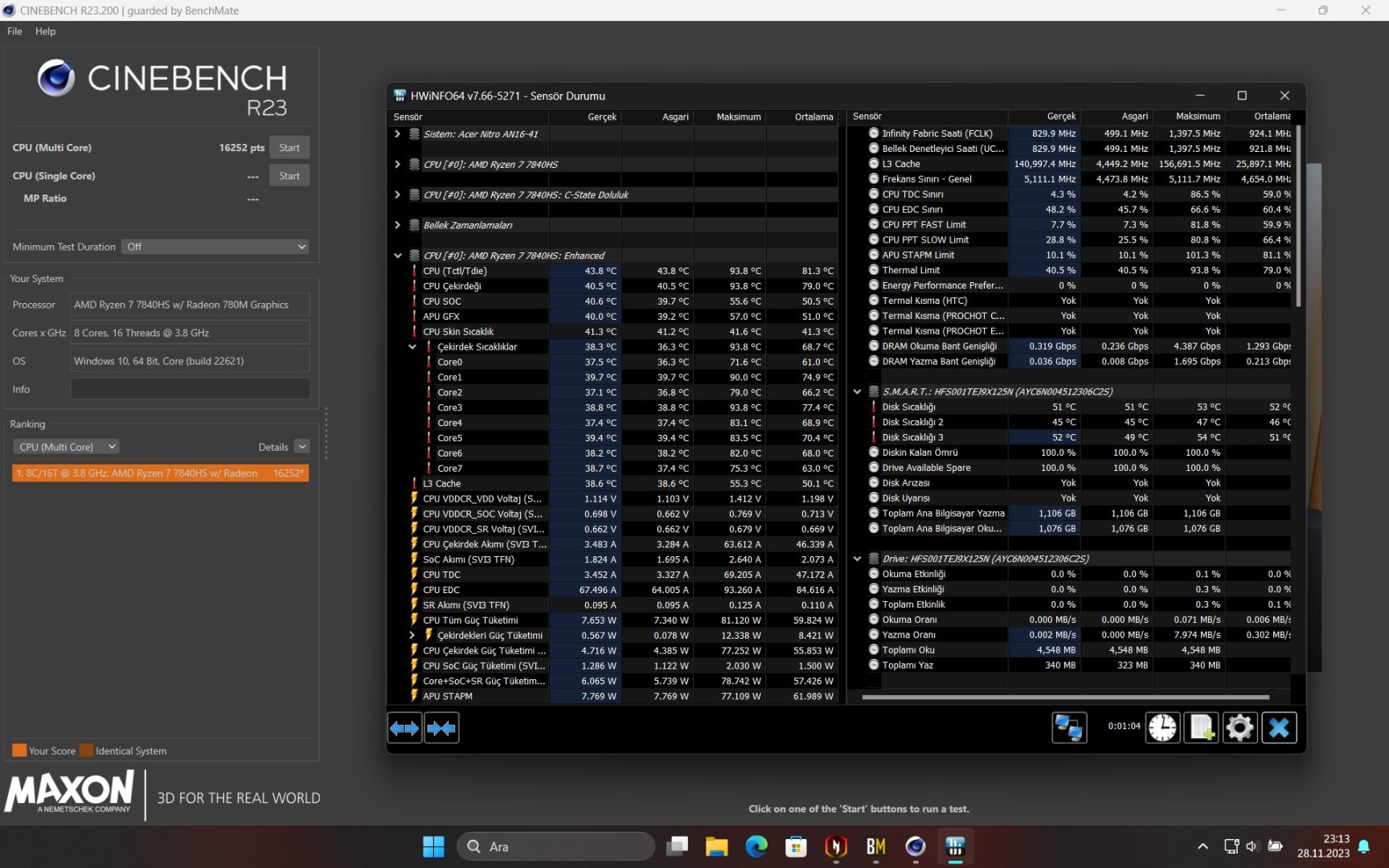Collapse S.M.A.R.T. HFS001TEJ9X125N group

pos(857,391)
